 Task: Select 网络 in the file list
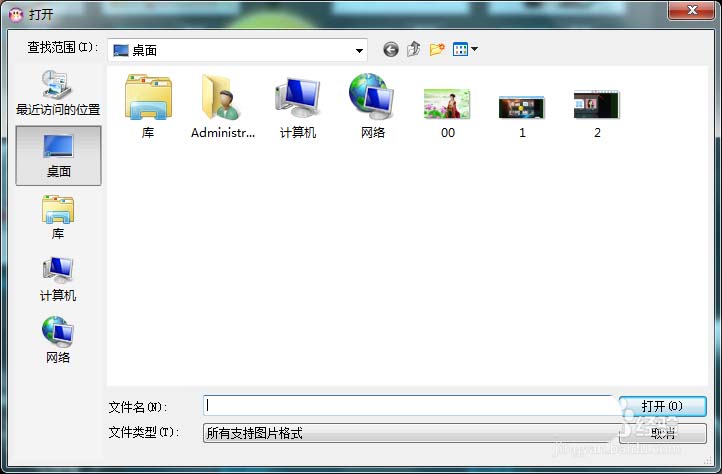373,106
